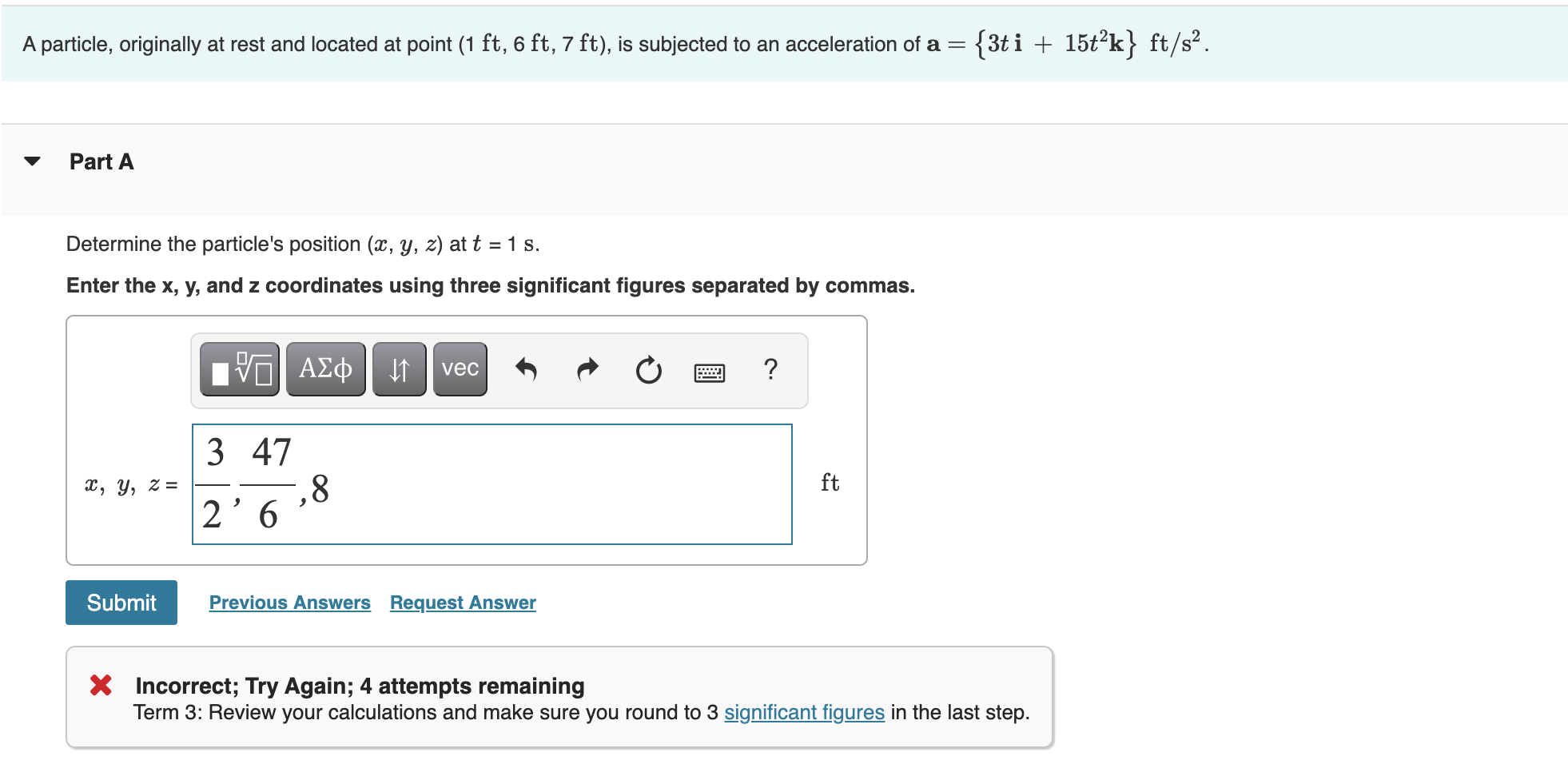Select the Part A heading text
The image size is (1568, 780).
pyautogui.click(x=101, y=161)
